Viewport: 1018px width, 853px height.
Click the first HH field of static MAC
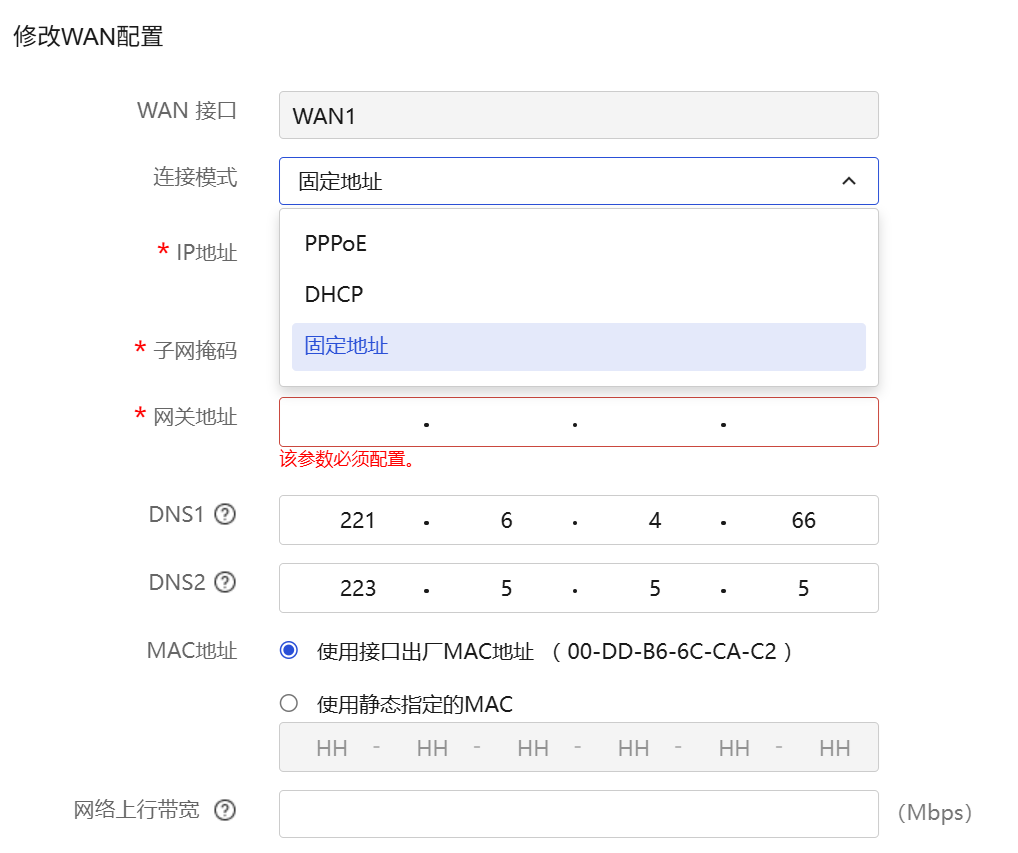[x=331, y=748]
